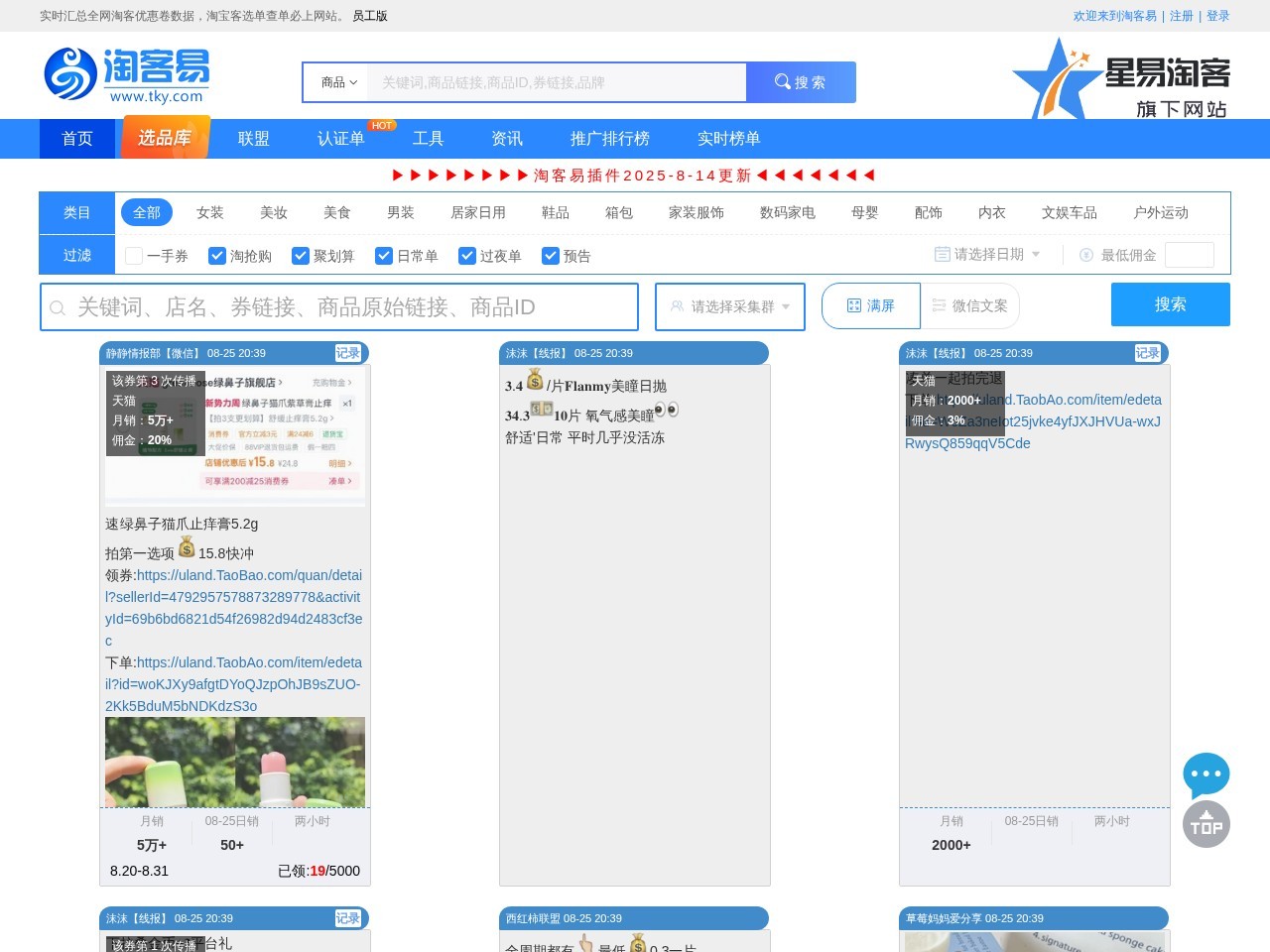
Task: Click 记录 on the 月销 2000+ card
Action: pos(1147,353)
